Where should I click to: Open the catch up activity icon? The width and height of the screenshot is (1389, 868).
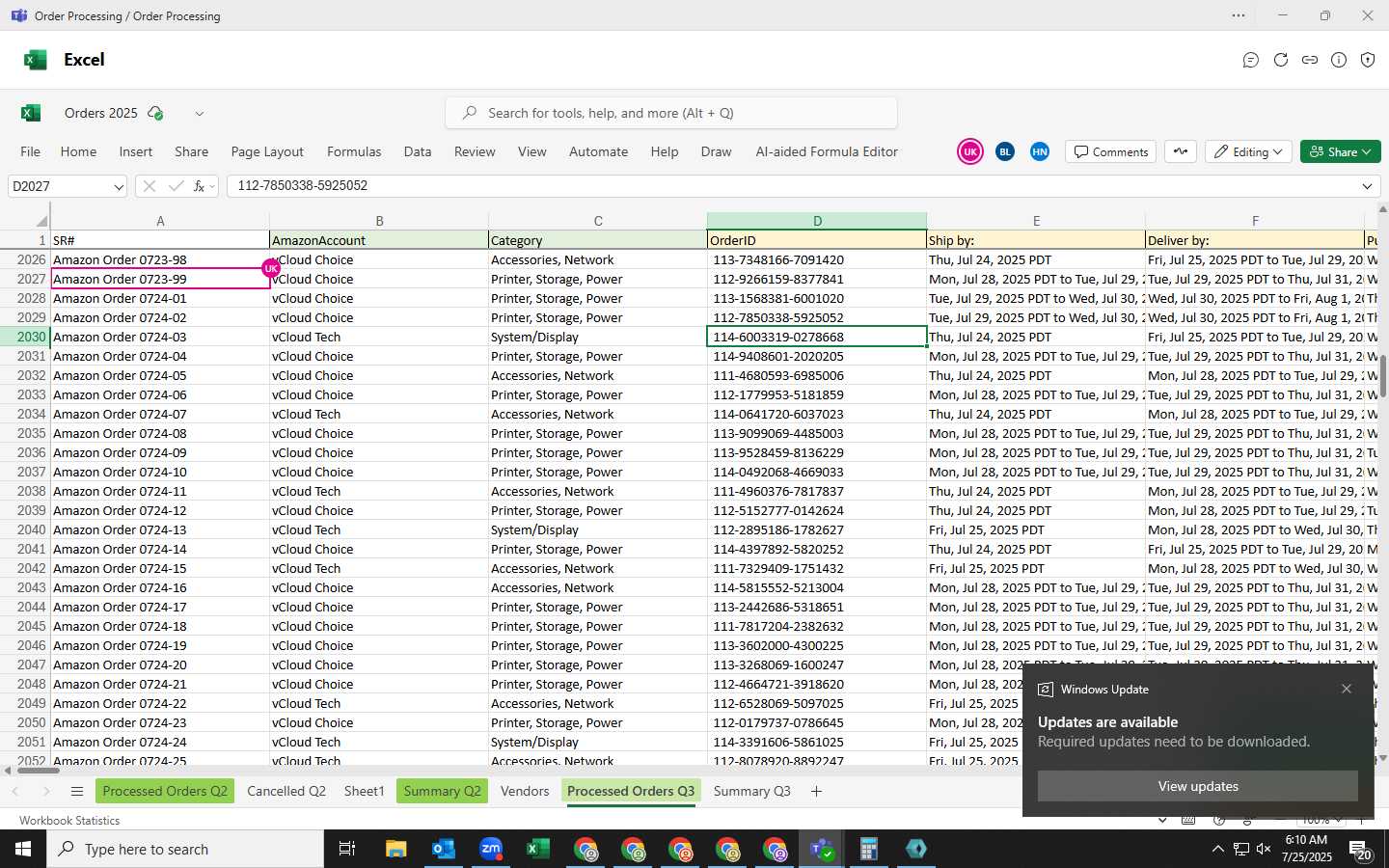[x=1181, y=151]
